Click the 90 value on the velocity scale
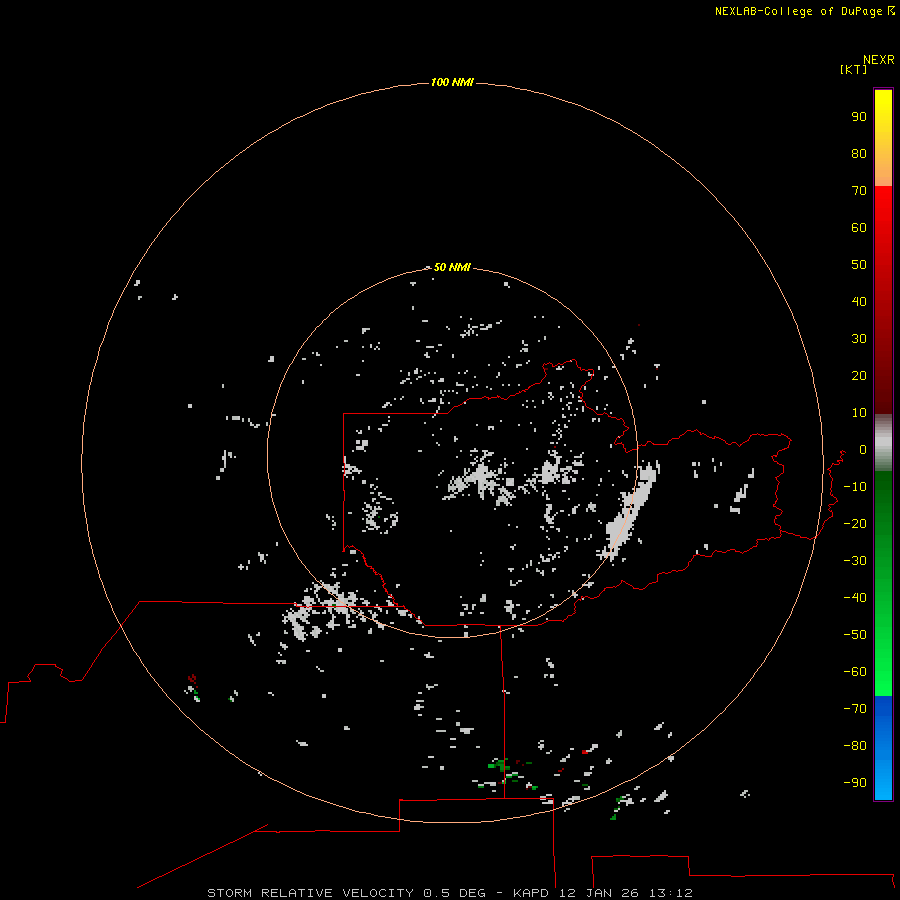This screenshot has height=900, width=900. (859, 117)
